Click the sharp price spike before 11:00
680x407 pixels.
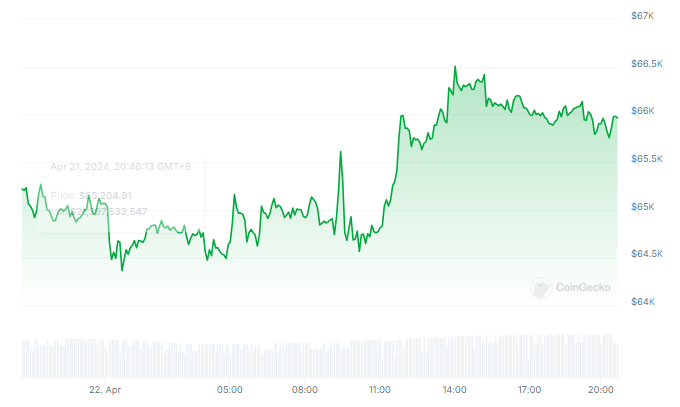pos(341,152)
